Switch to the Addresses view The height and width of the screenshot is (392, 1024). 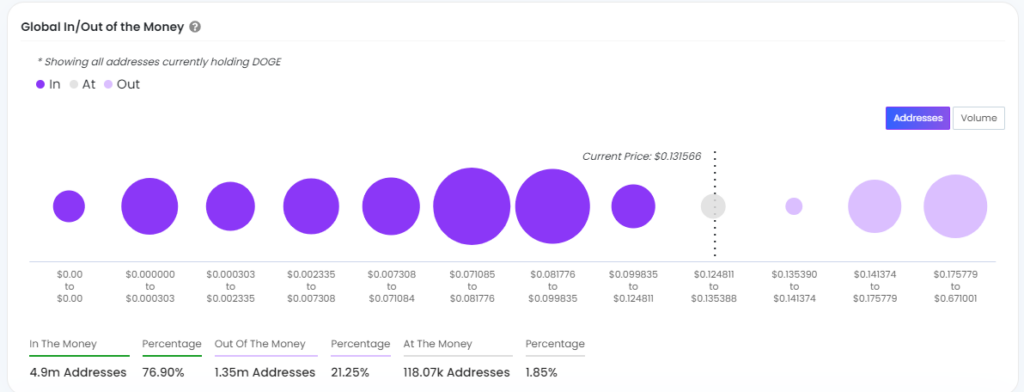click(918, 118)
